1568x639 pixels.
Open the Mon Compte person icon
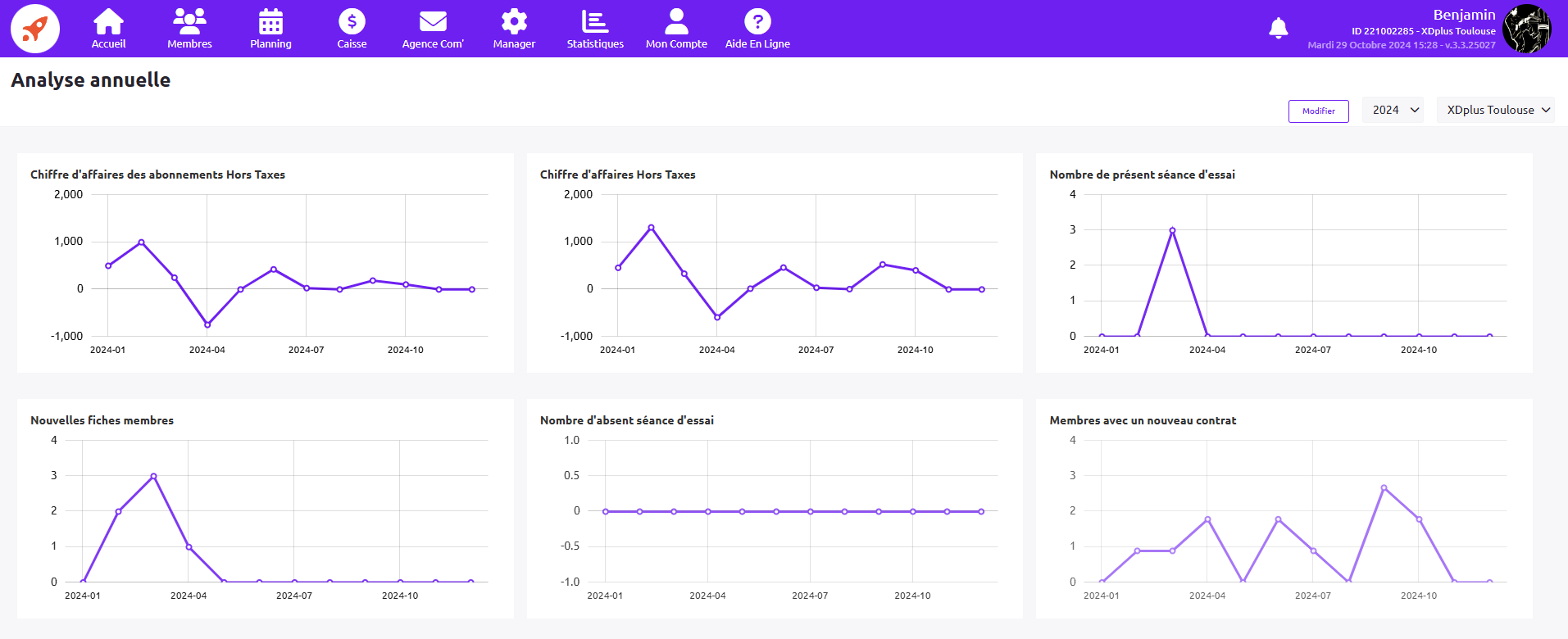[x=676, y=22]
